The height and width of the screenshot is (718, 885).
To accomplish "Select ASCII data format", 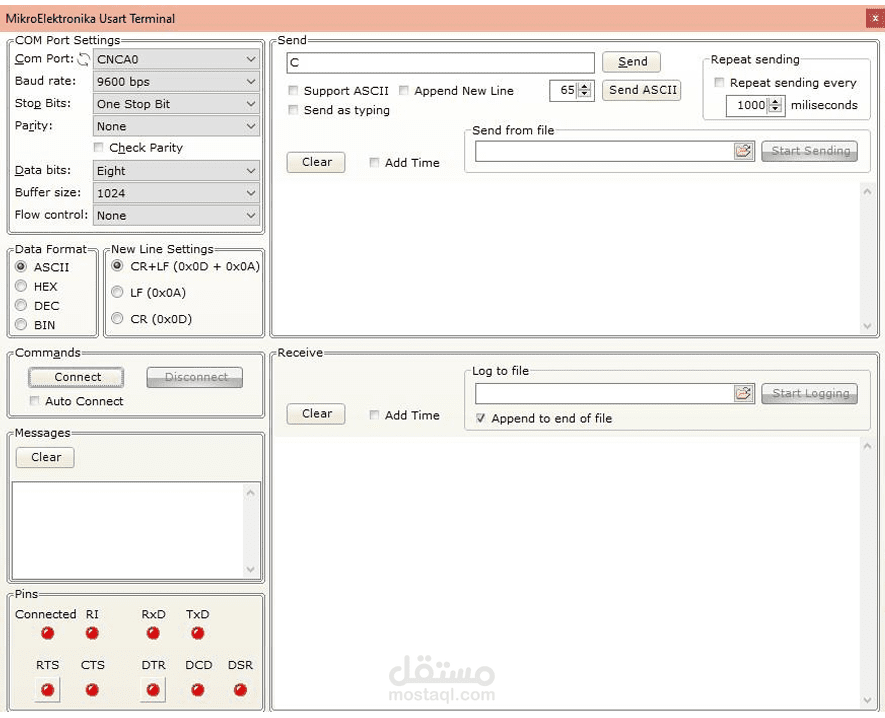I will click(21, 266).
